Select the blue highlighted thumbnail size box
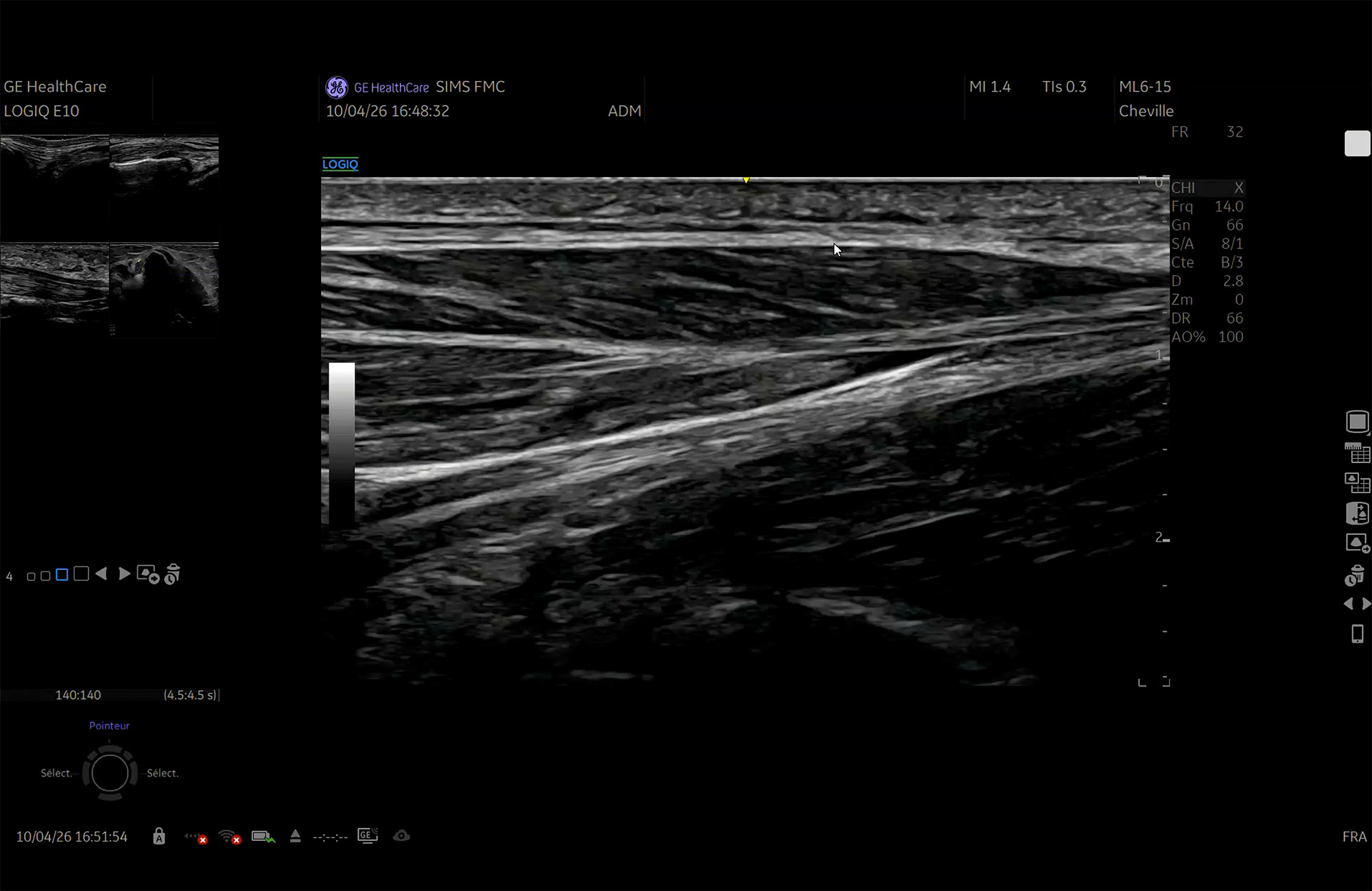The height and width of the screenshot is (891, 1372). point(62,575)
